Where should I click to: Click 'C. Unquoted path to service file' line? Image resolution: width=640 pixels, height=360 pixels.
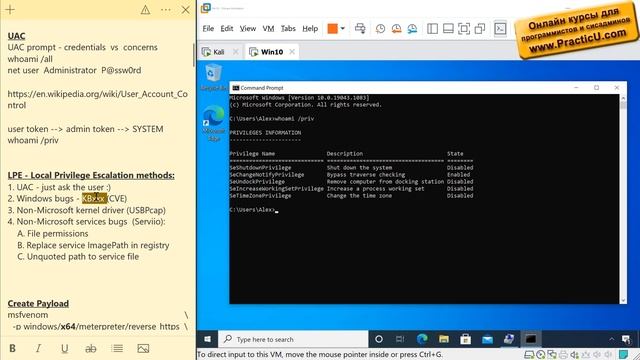point(78,257)
